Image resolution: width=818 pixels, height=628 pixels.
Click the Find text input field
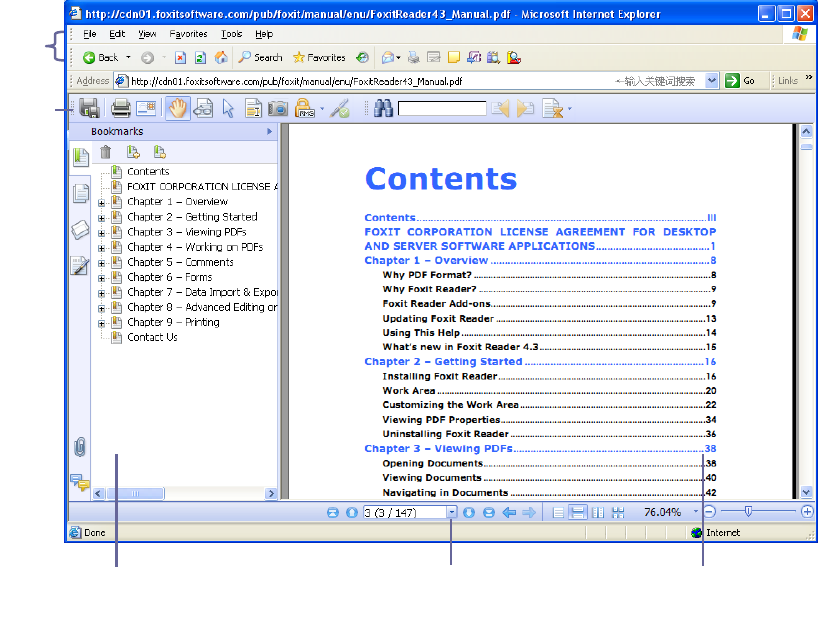(442, 108)
